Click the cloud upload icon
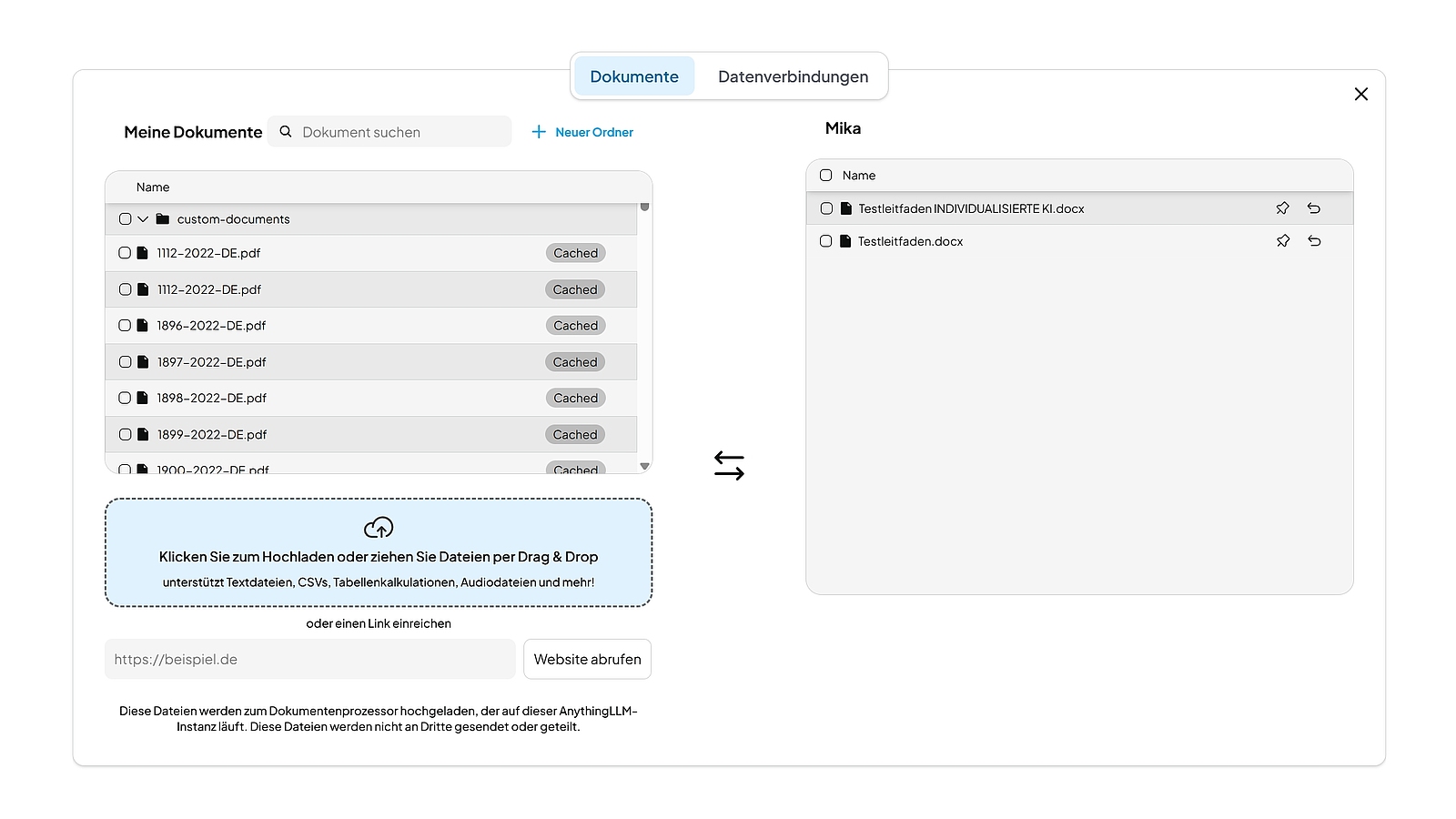1456x819 pixels. coord(379,528)
